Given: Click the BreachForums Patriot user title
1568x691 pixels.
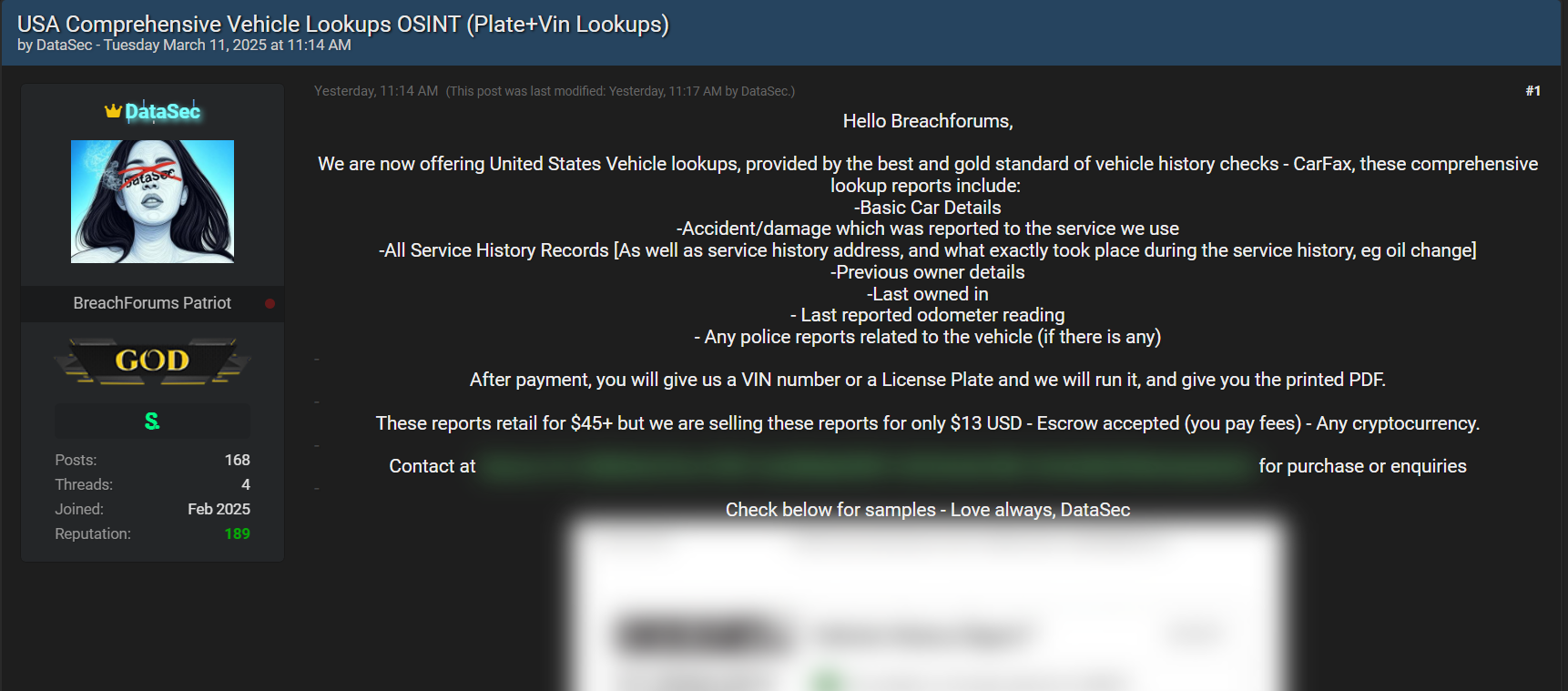Looking at the screenshot, I should [152, 303].
